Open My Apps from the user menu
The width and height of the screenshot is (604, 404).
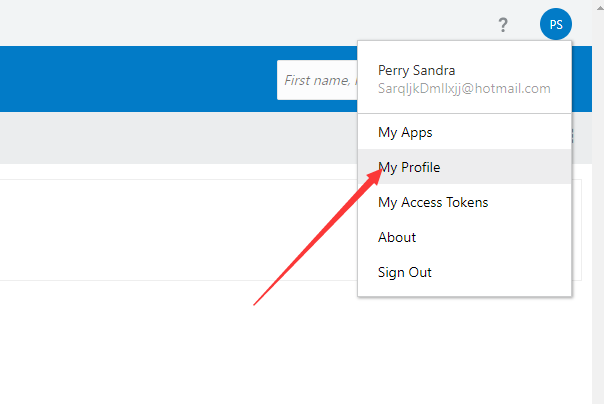pos(405,132)
